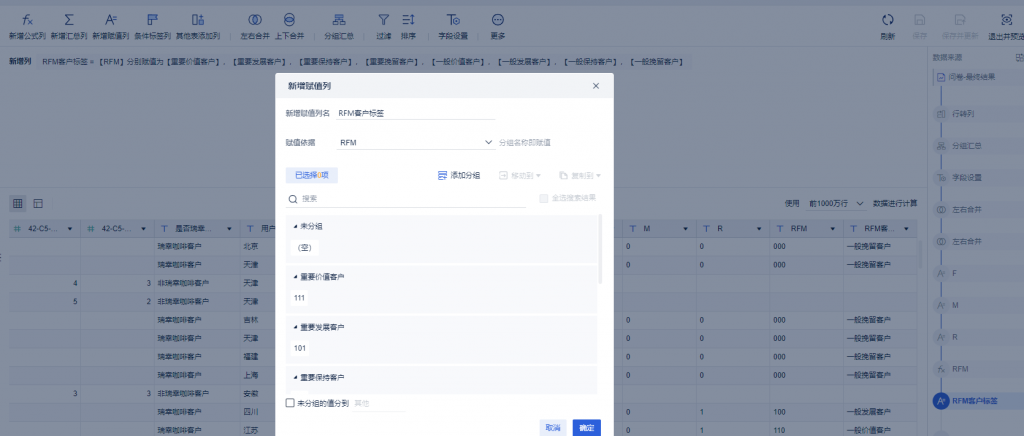Viewport: 1024px width, 436px height.
Task: Click the 退出并预览 icon
Action: [1006, 20]
